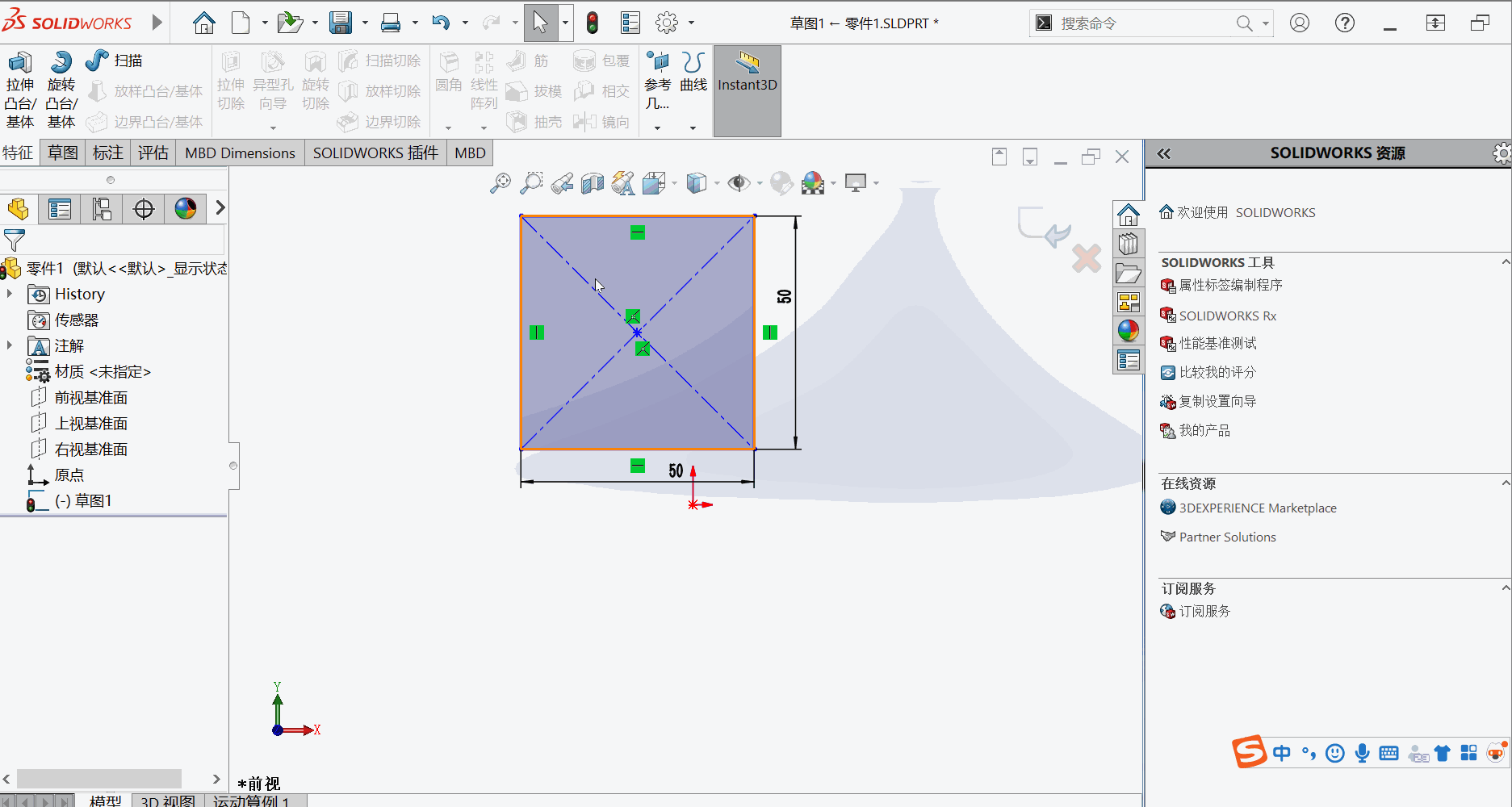The width and height of the screenshot is (1512, 807).
Task: Switch to the 评估 (Evaluate) tab
Action: [153, 153]
